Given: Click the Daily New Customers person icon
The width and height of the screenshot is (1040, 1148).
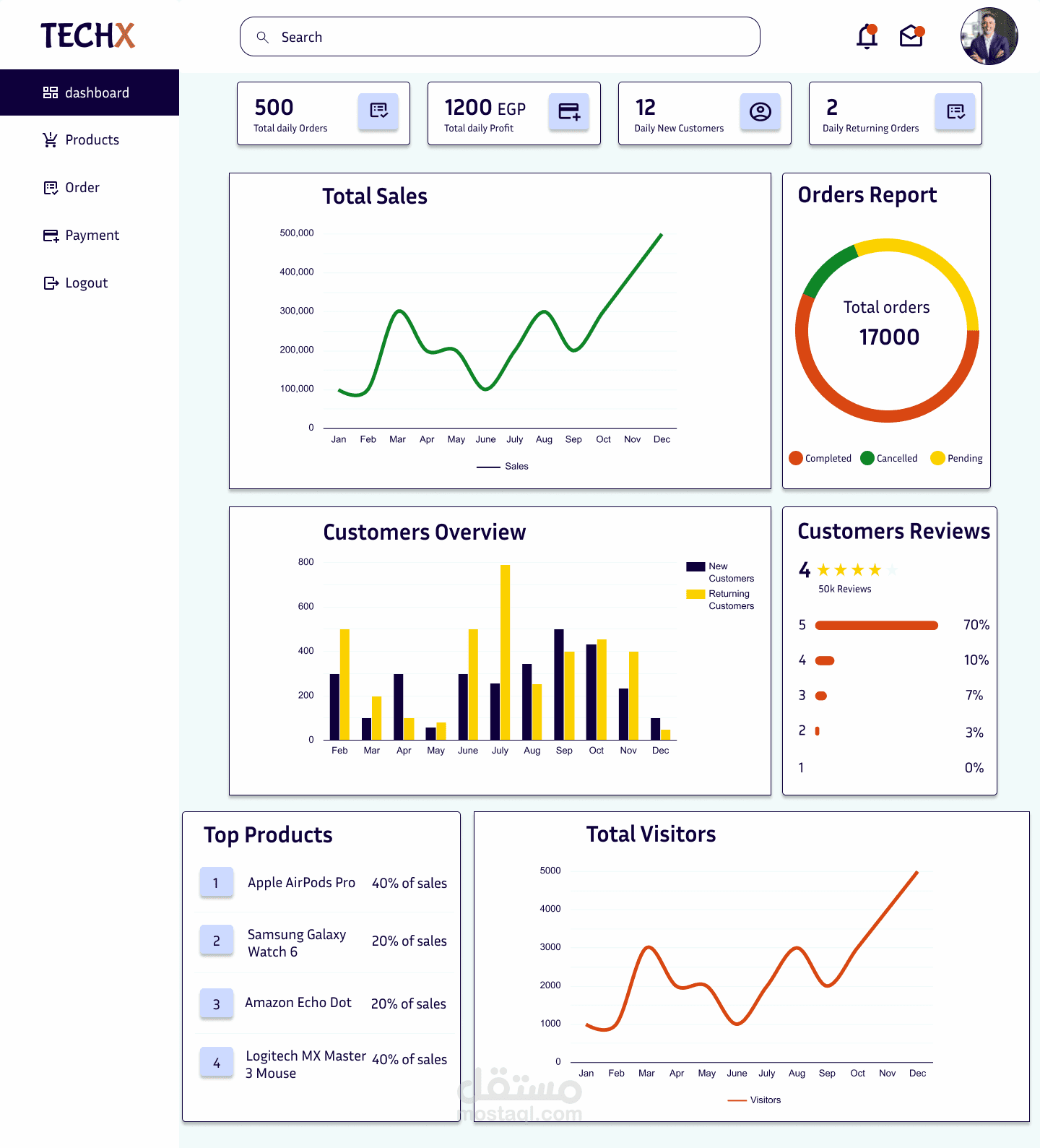Looking at the screenshot, I should coord(760,111).
